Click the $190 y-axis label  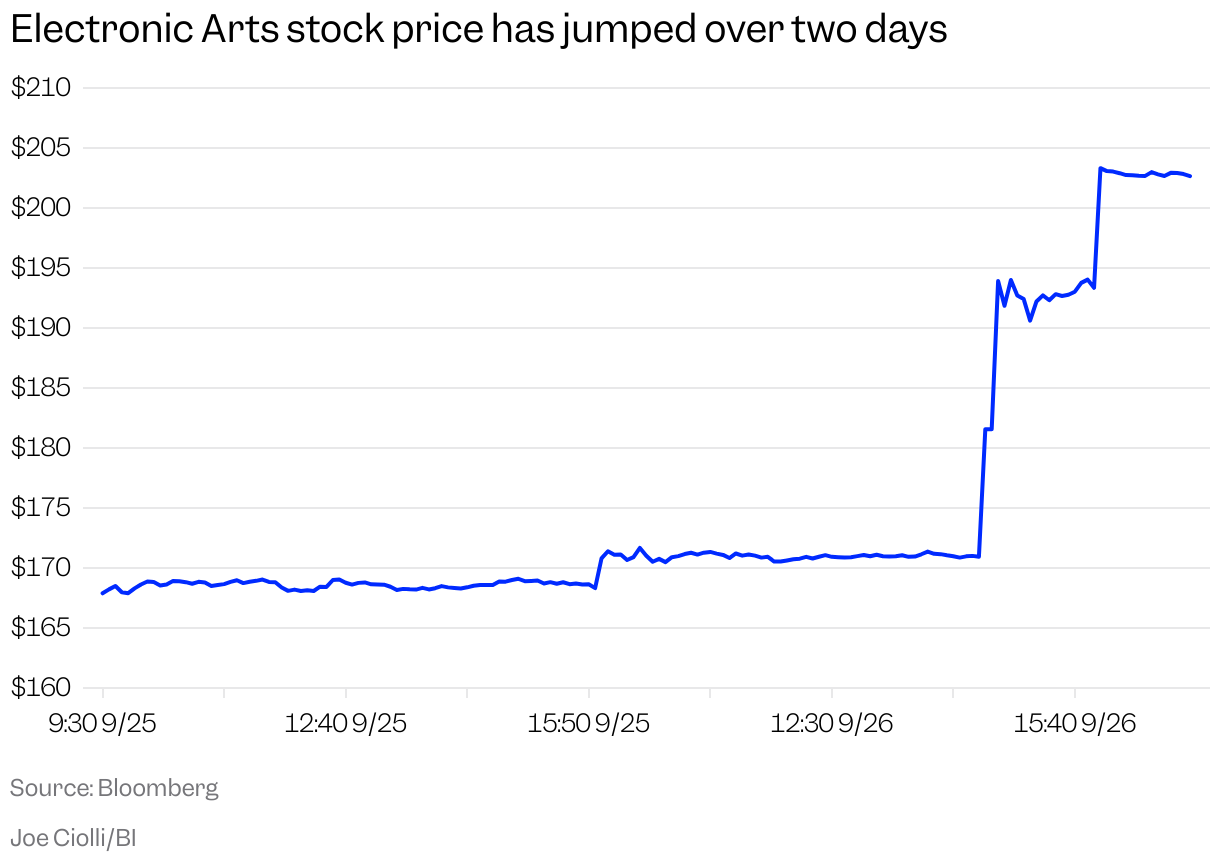click(41, 328)
